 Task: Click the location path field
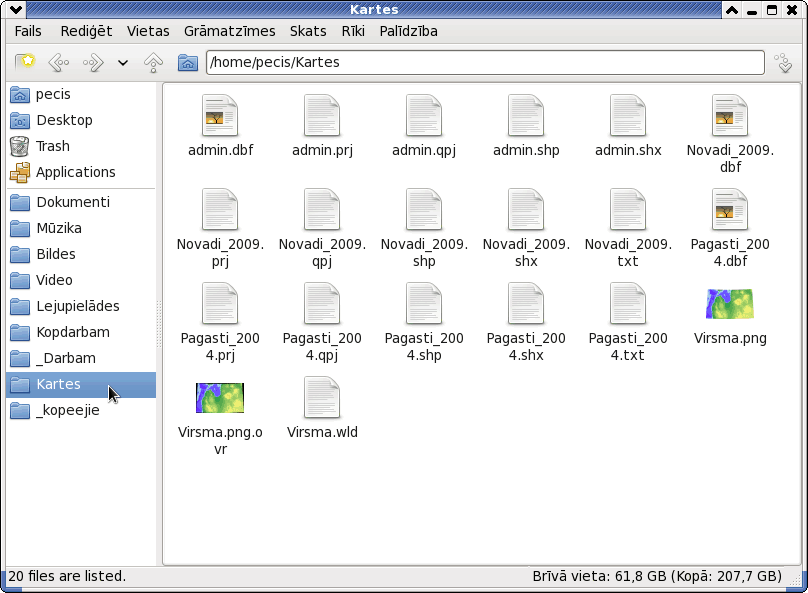point(485,62)
